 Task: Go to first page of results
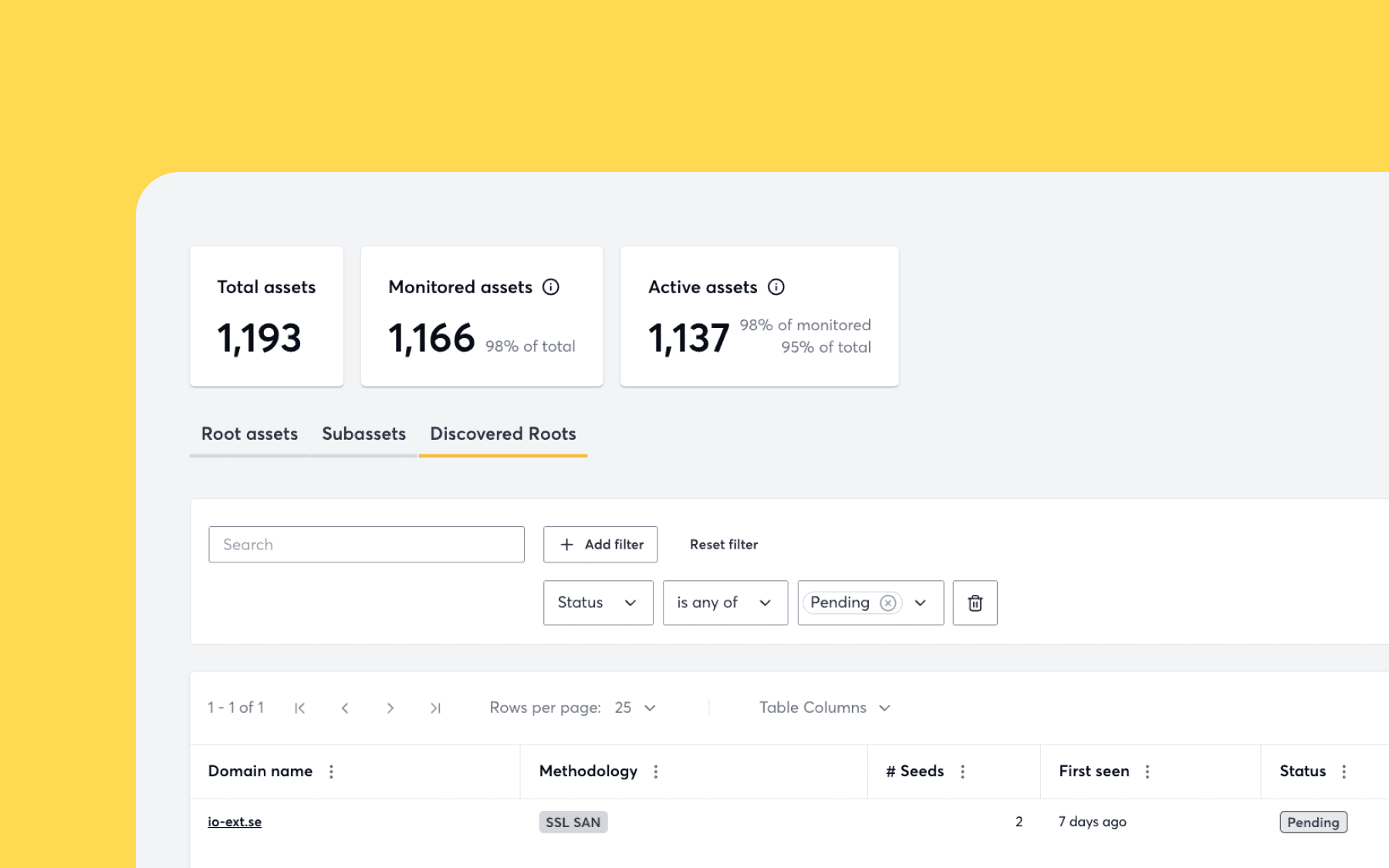[x=299, y=708]
